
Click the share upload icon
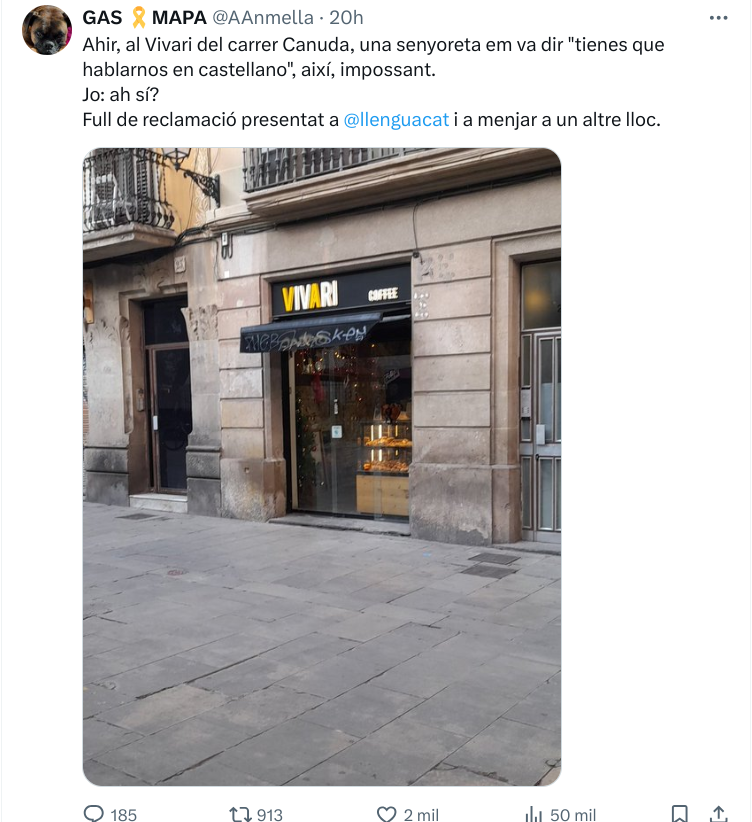click(x=718, y=814)
